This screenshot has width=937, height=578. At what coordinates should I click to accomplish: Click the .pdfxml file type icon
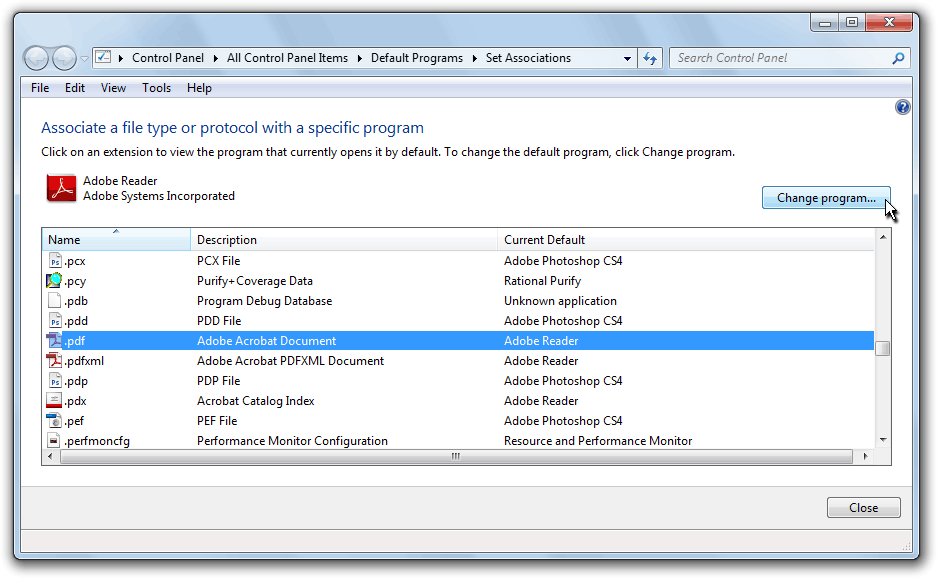[54, 360]
